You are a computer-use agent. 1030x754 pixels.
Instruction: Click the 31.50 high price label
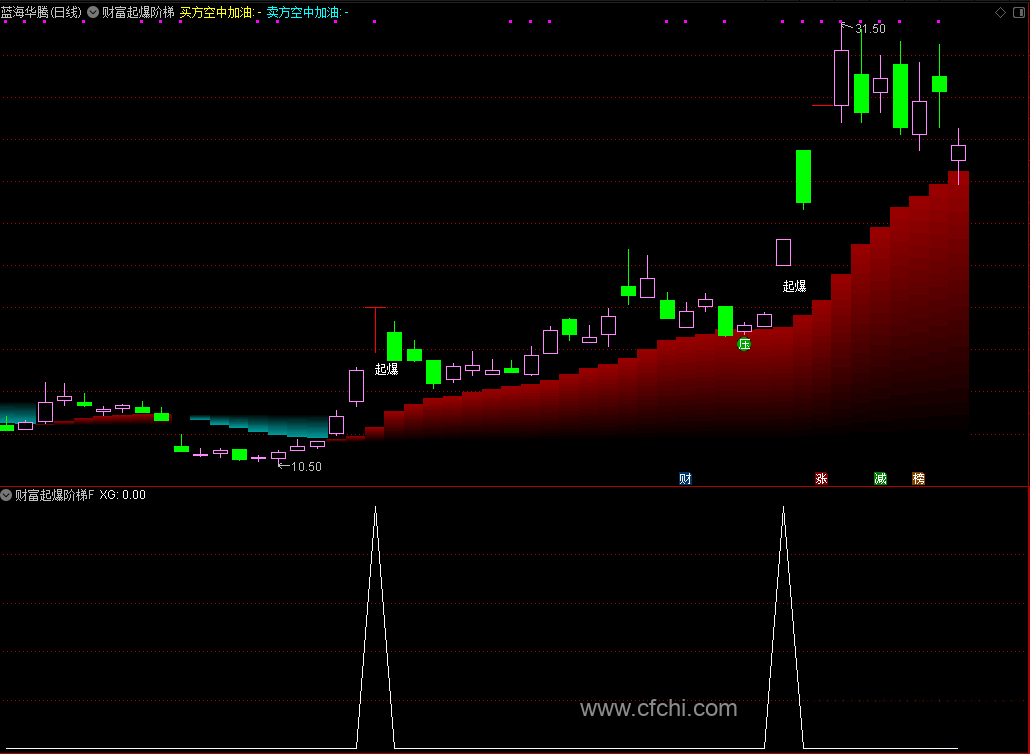point(870,28)
